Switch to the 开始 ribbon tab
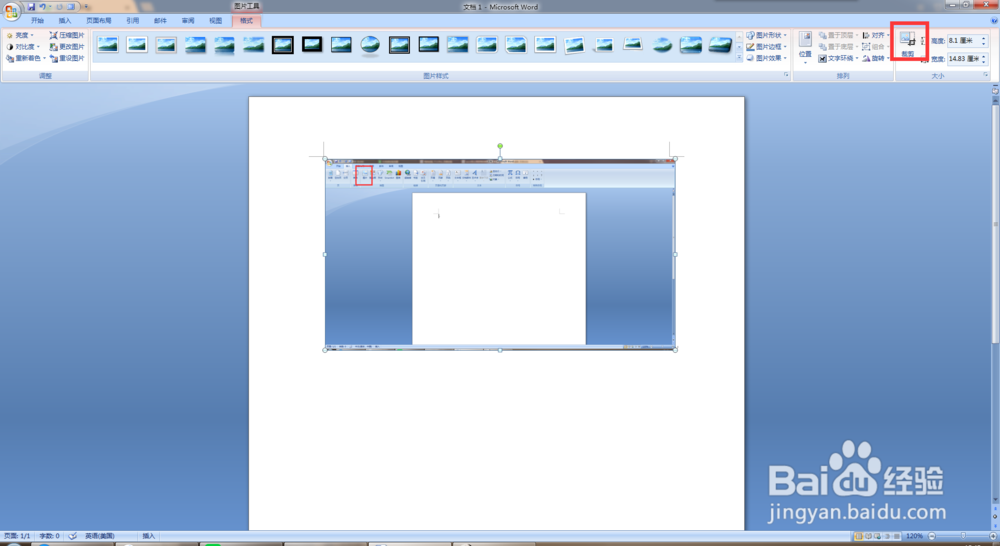1000x546 pixels. click(x=37, y=20)
